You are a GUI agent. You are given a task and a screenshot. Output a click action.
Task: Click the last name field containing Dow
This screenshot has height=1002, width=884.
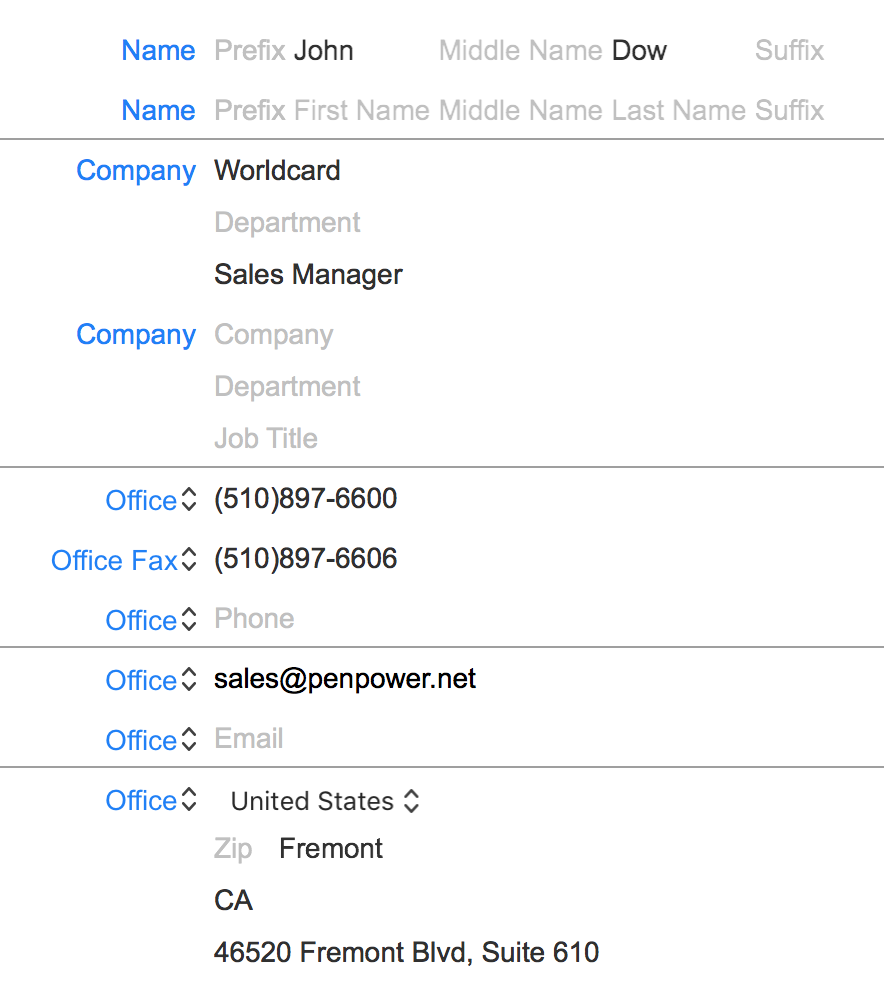click(x=639, y=50)
